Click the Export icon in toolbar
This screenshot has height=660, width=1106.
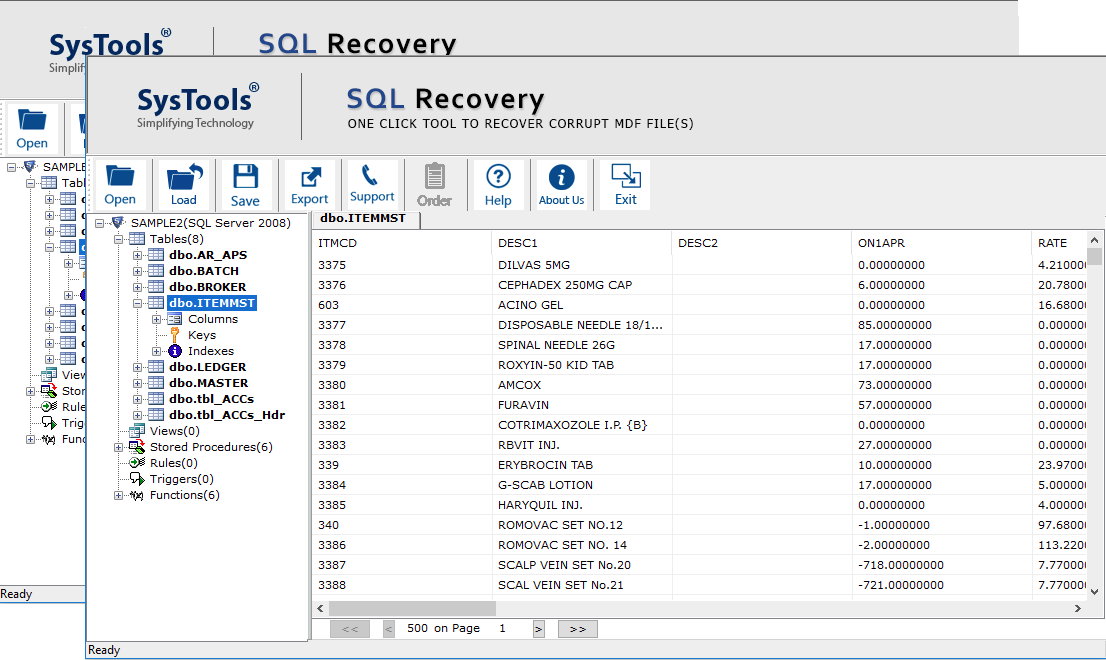coord(310,177)
